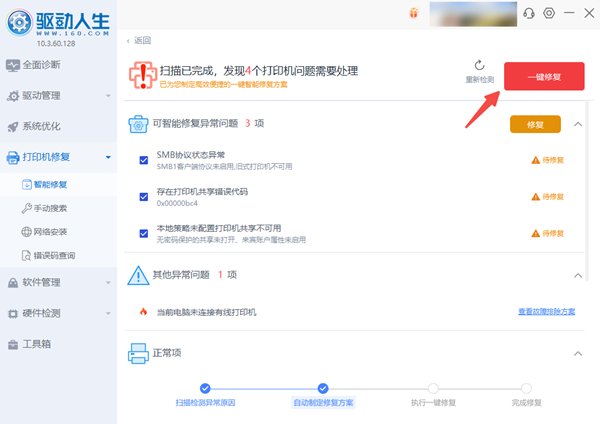The height and width of the screenshot is (424, 600).
Task: Click the 软件管理 bag icon
Action: (13, 283)
